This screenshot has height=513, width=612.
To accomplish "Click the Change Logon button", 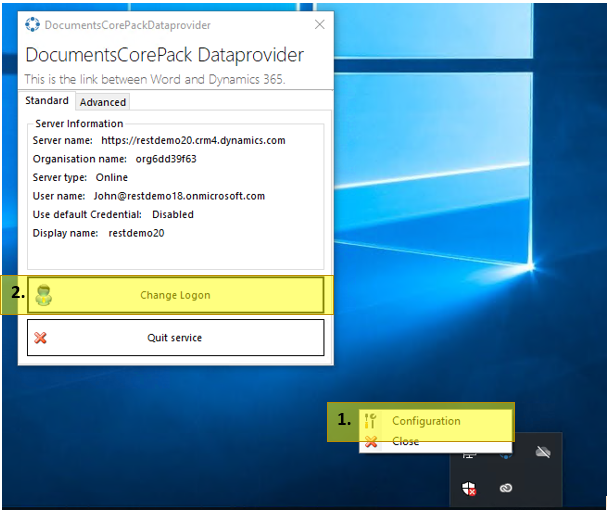I will (x=175, y=295).
